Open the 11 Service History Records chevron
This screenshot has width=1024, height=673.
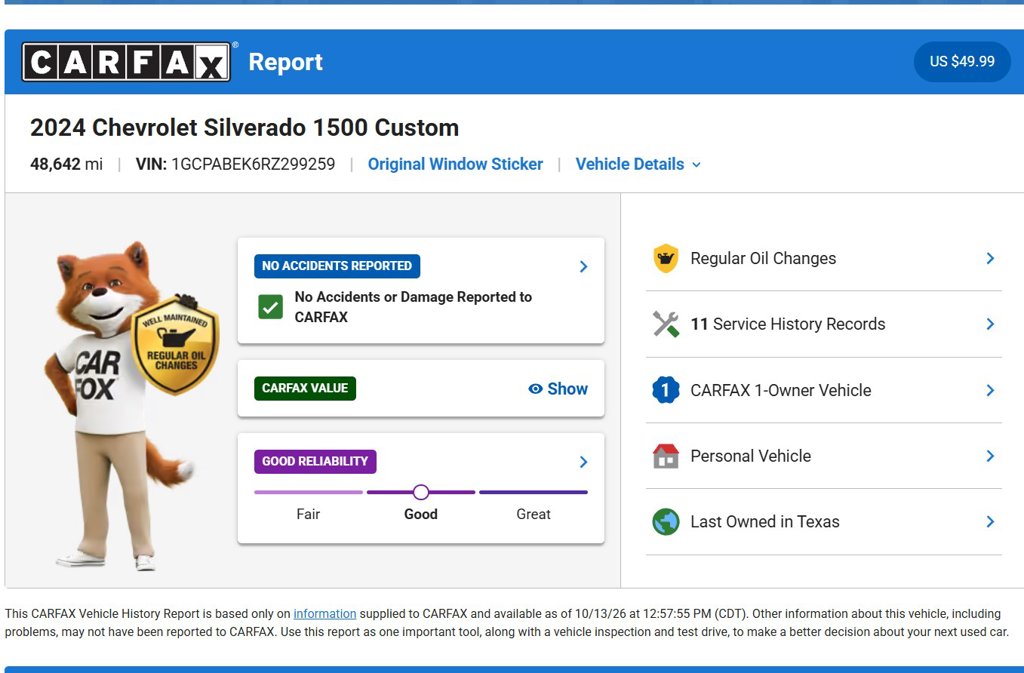click(x=990, y=324)
